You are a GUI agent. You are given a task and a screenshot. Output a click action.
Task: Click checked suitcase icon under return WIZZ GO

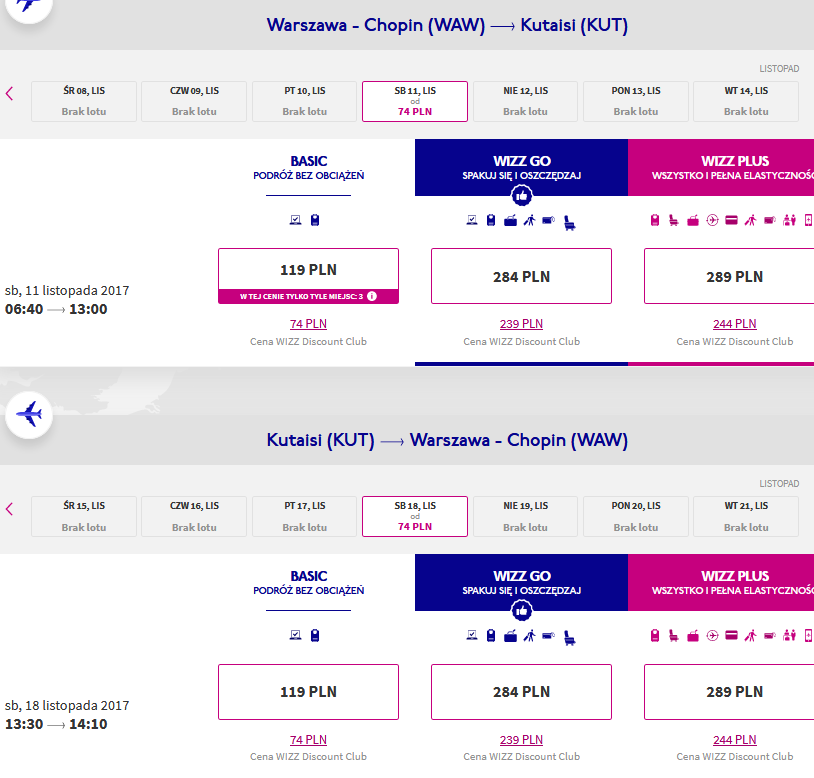[x=510, y=636]
